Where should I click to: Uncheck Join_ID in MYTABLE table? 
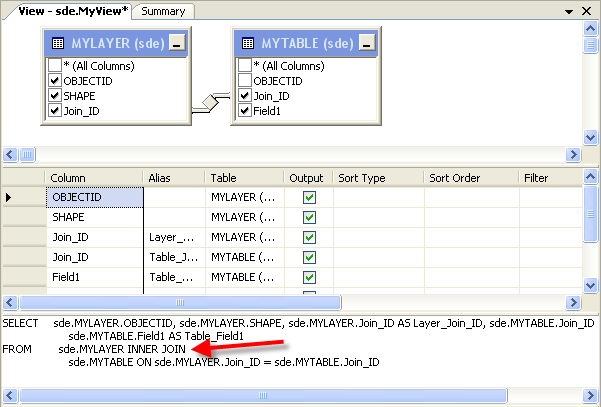point(245,95)
